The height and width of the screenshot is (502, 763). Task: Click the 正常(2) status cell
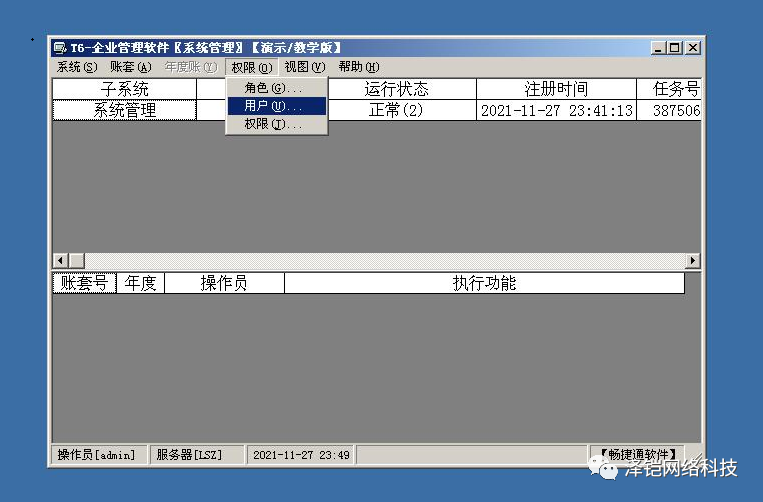point(402,110)
